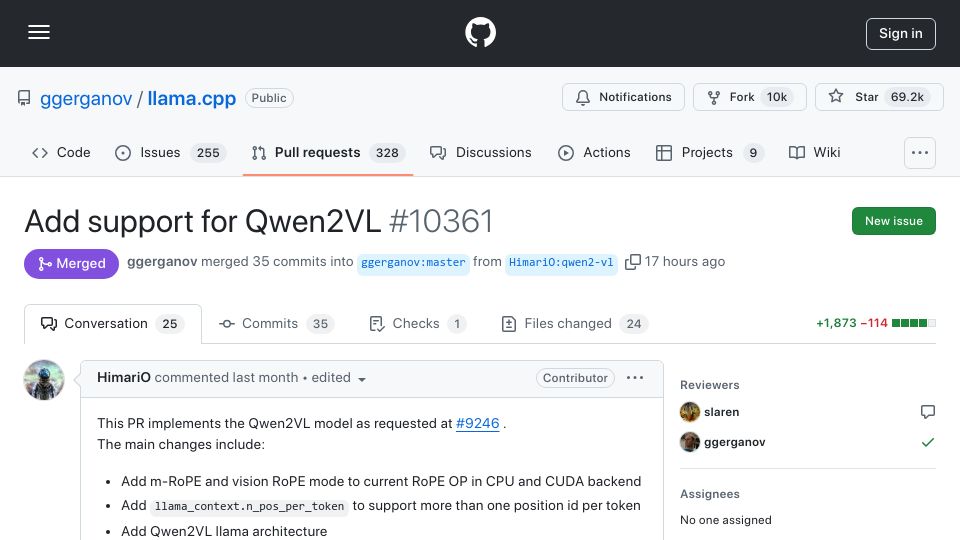This screenshot has width=960, height=540.
Task: Click the llama_context.n_pos_per_token code snippet
Action: click(x=249, y=506)
